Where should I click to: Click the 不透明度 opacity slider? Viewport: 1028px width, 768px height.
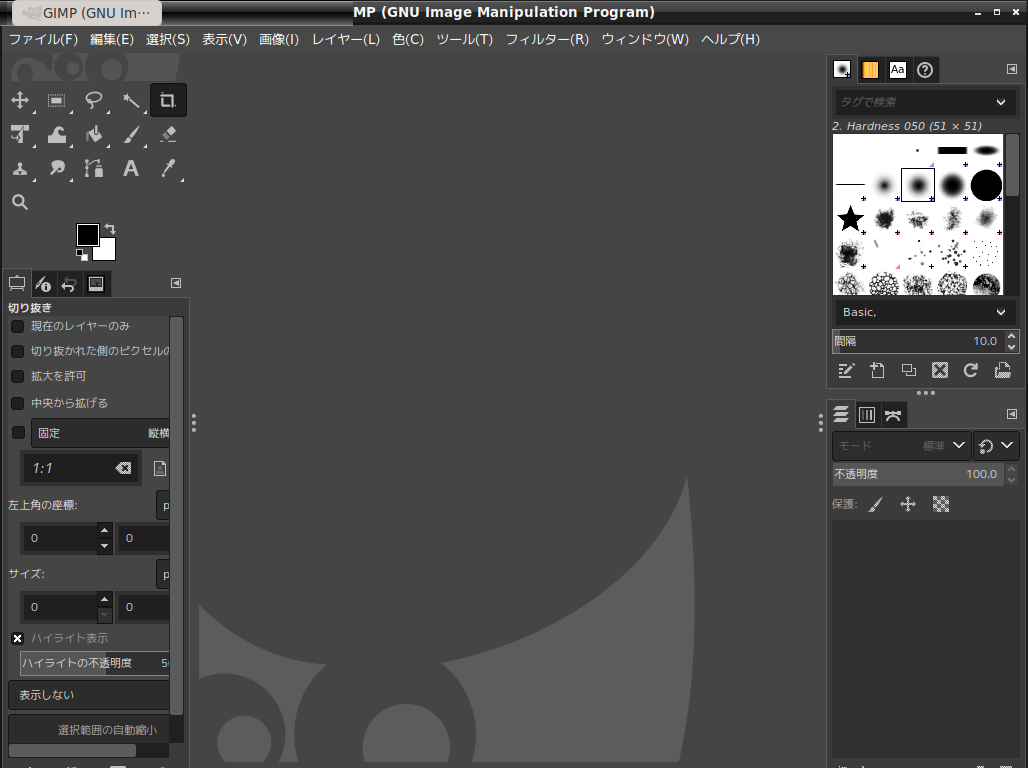pyautogui.click(x=917, y=474)
